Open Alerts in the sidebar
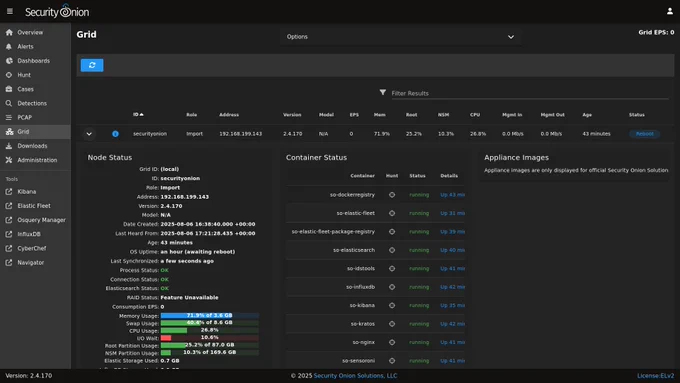The image size is (680, 383). tap(35, 46)
